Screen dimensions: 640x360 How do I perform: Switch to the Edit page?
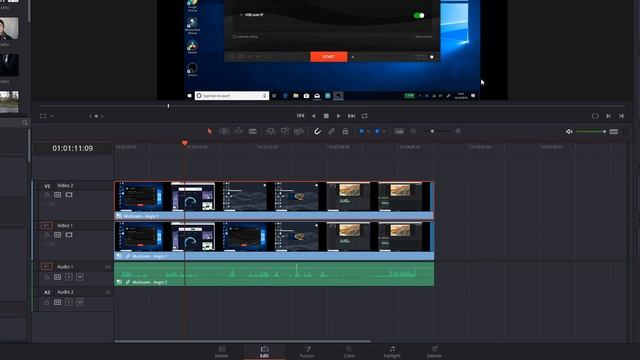264,352
